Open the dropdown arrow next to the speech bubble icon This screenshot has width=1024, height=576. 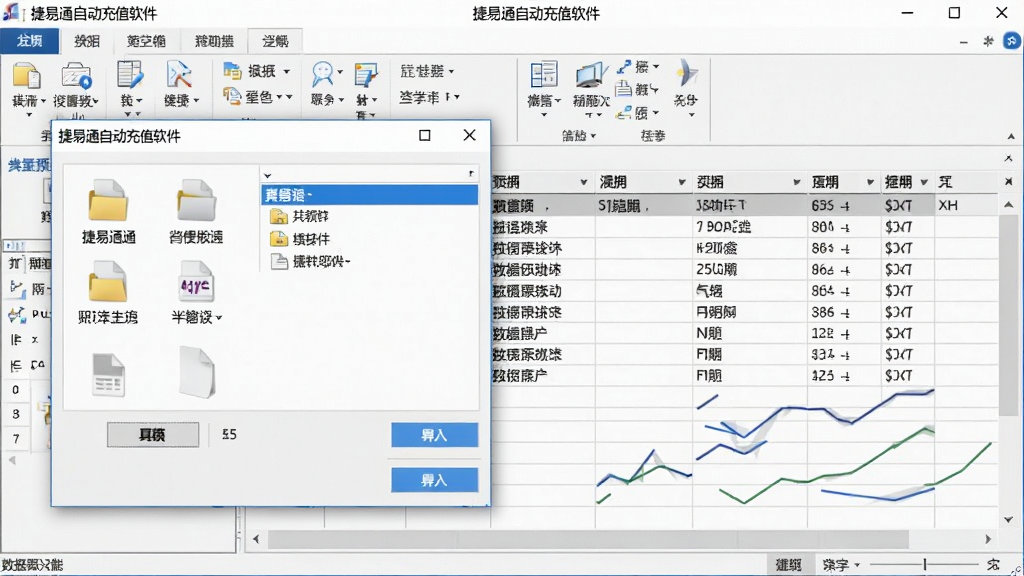(x=340, y=71)
